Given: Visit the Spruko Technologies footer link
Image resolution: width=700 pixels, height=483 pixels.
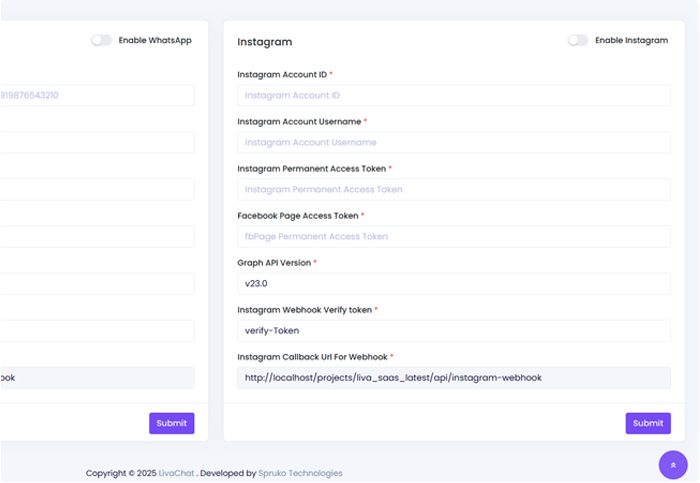Looking at the screenshot, I should click(x=300, y=473).
